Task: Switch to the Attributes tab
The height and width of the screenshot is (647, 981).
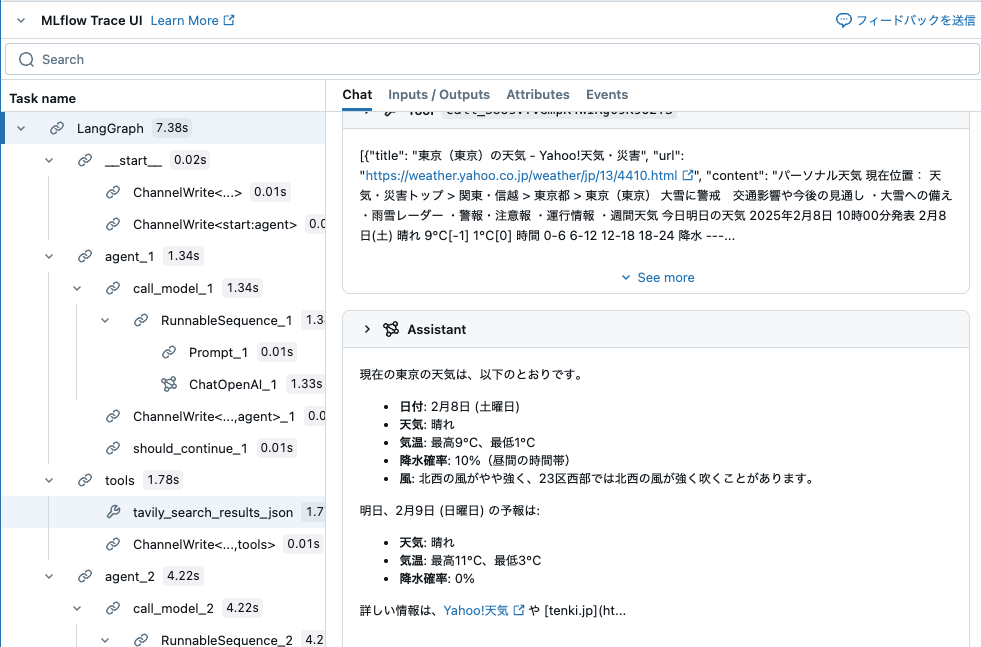Action: click(x=538, y=95)
